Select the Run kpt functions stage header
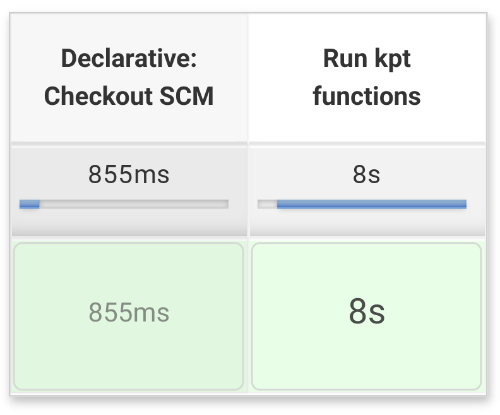Viewport: 500px width, 415px height. pos(367,77)
